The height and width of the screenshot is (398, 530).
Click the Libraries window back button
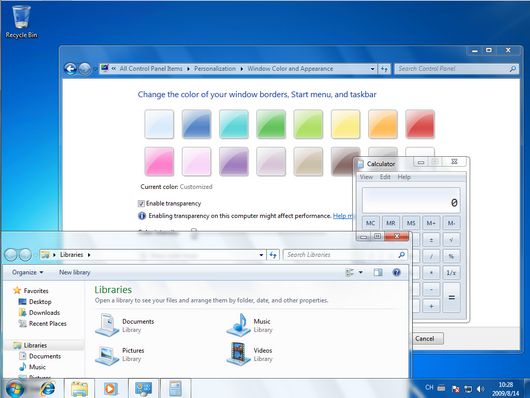(11, 255)
